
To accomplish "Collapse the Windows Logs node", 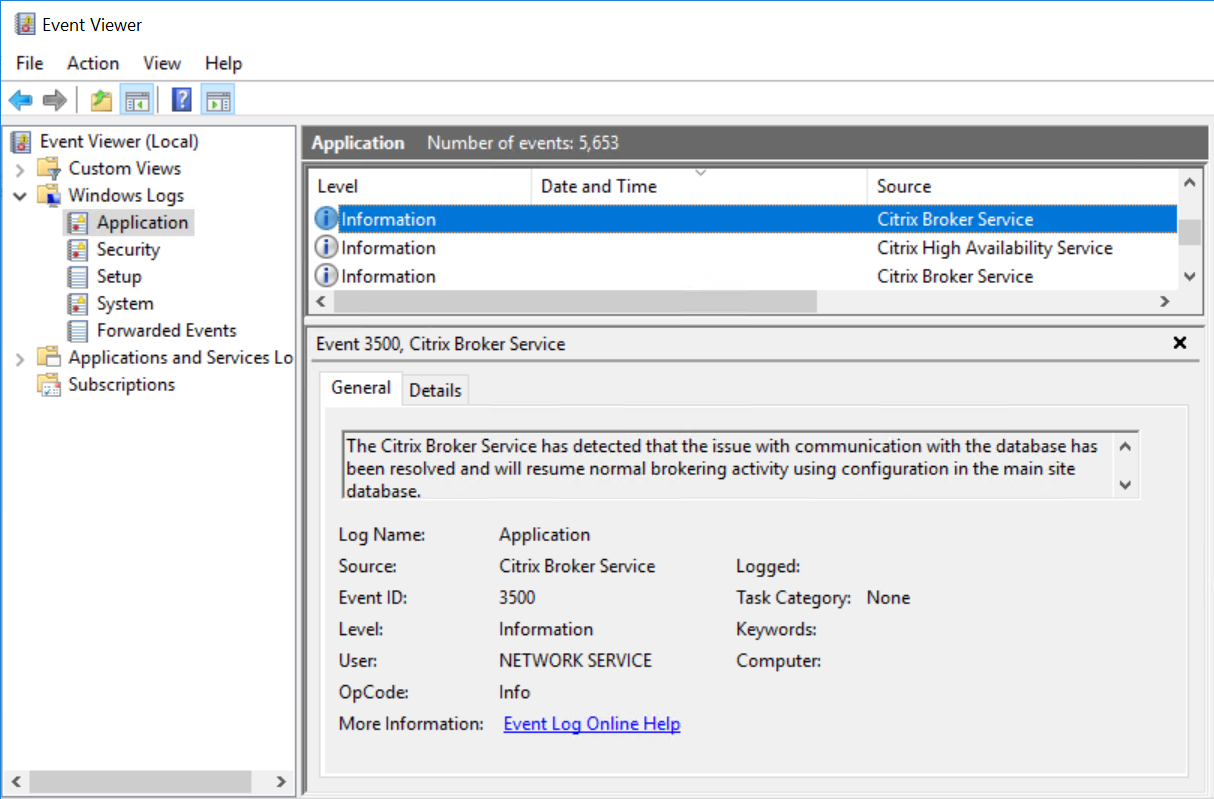I will coord(20,196).
